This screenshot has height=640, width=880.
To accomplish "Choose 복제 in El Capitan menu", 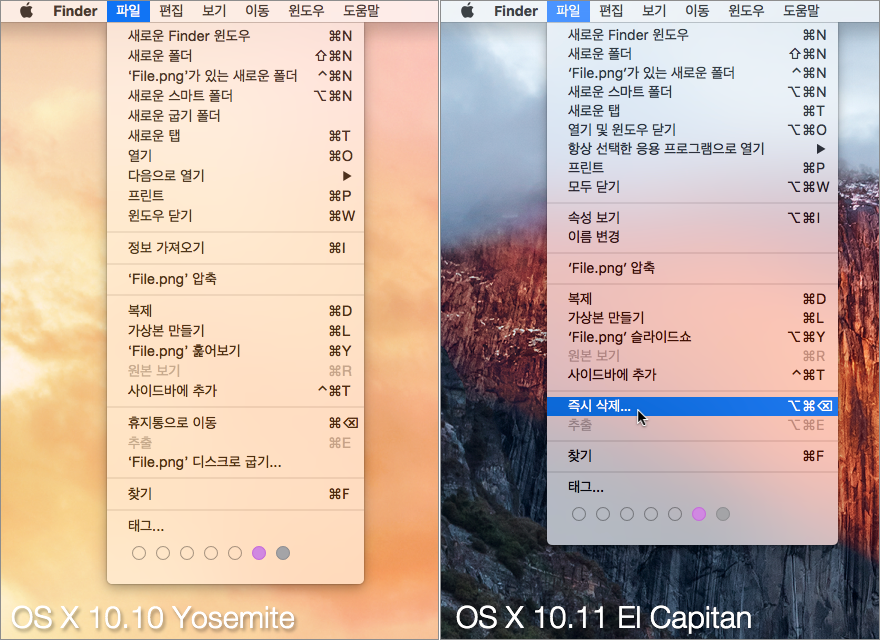I will pyautogui.click(x=693, y=299).
